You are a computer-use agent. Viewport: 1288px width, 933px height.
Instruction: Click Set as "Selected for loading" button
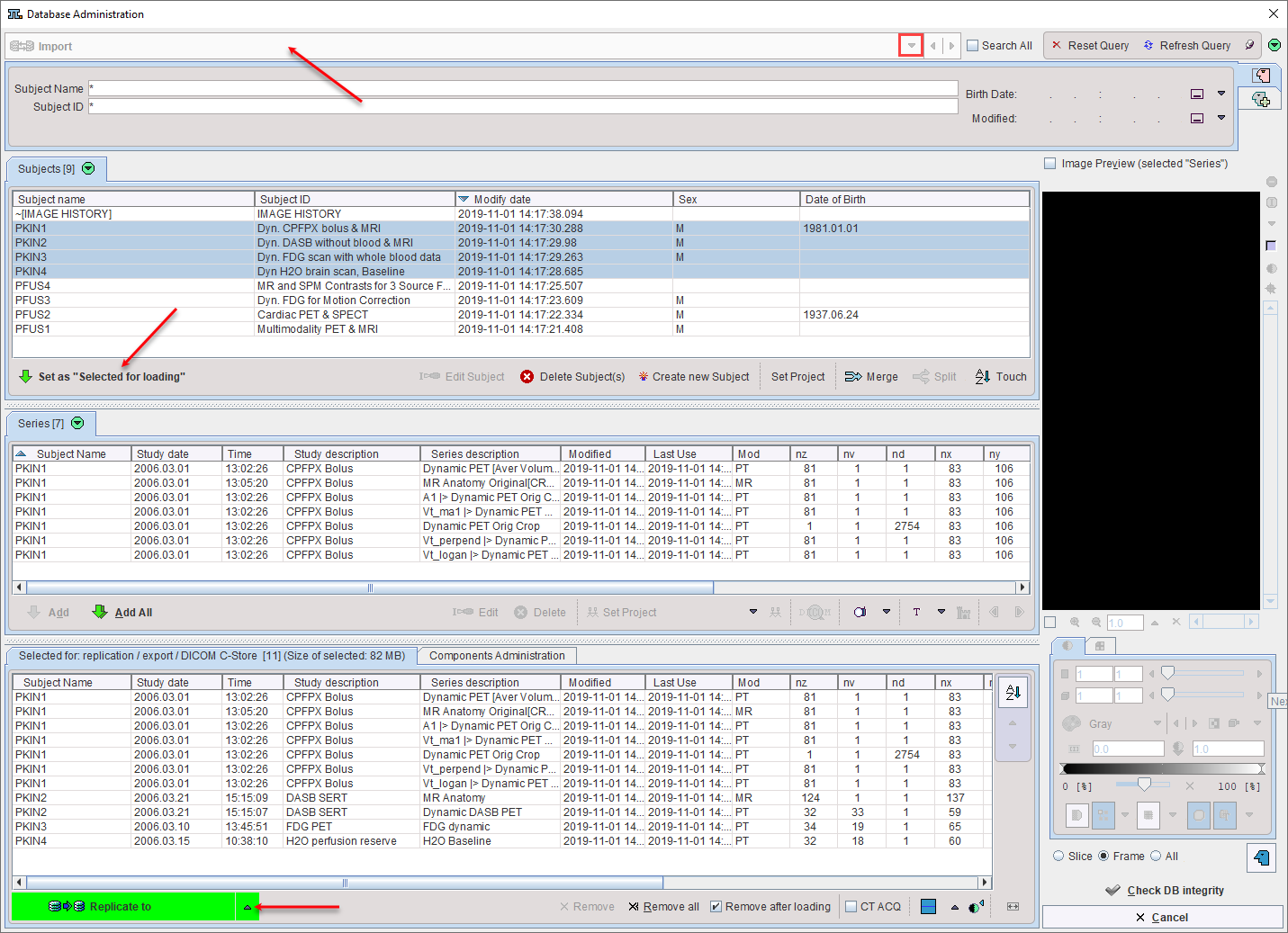(102, 376)
